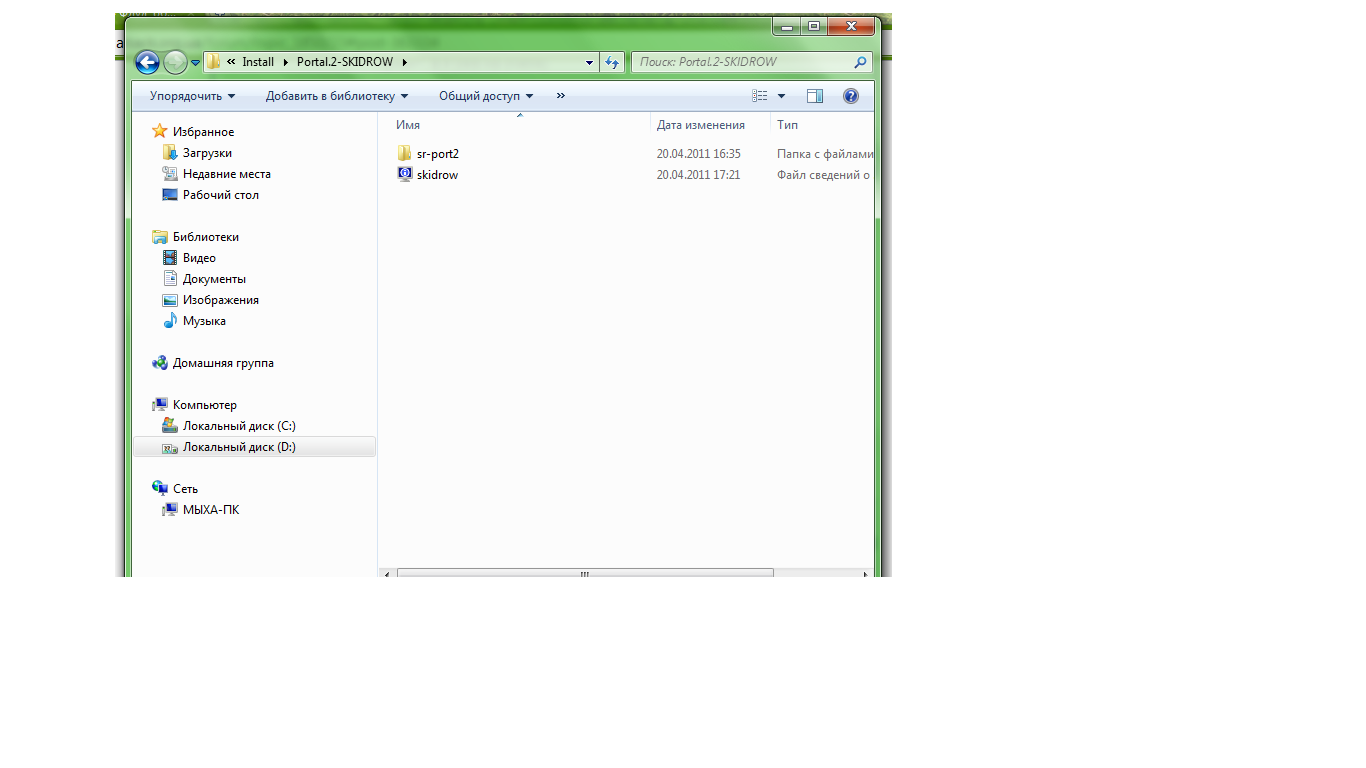Open the МЫХА-ПК network computer
The image size is (1366, 768).
click(210, 510)
